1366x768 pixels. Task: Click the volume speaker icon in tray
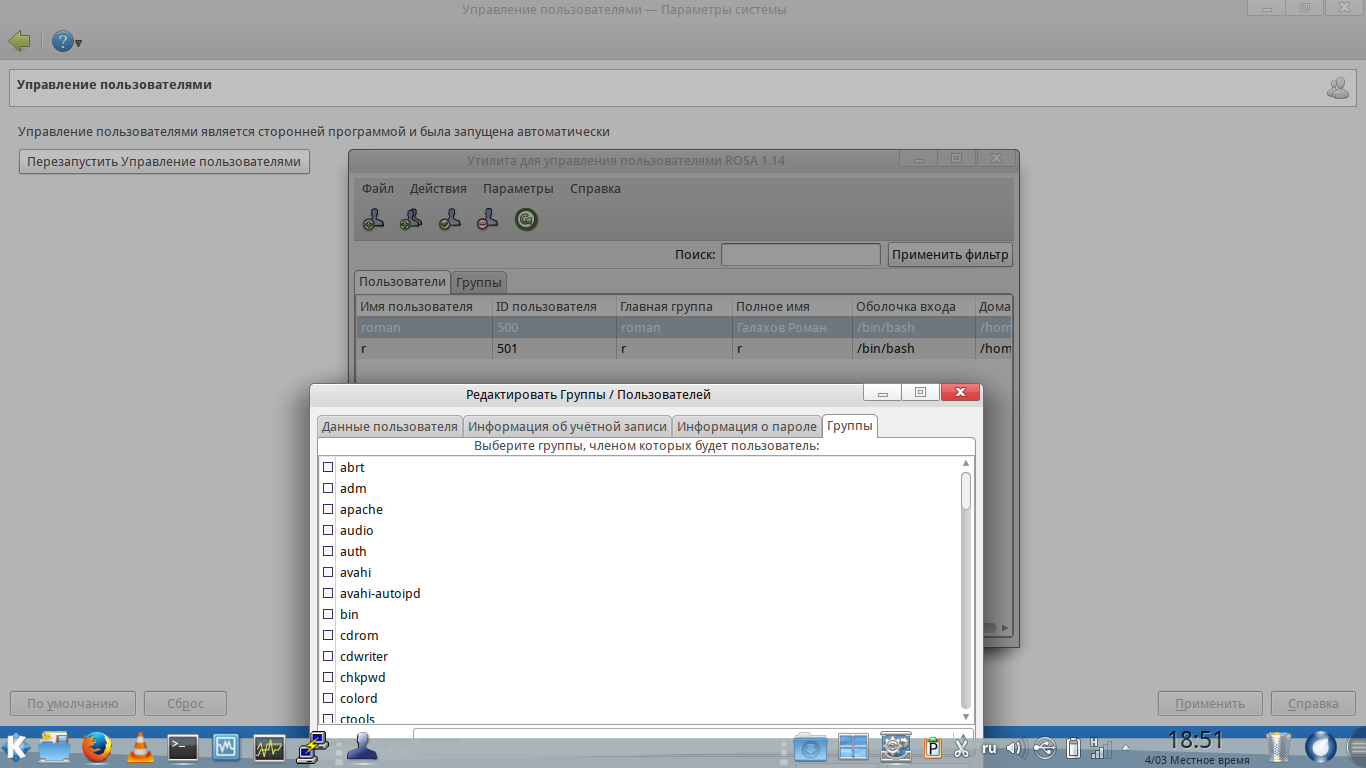point(1017,747)
